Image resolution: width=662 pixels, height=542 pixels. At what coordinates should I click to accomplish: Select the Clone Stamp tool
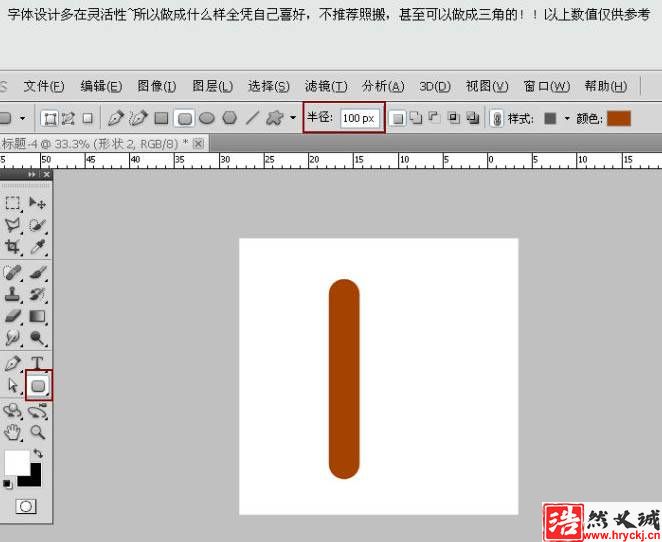[x=13, y=294]
